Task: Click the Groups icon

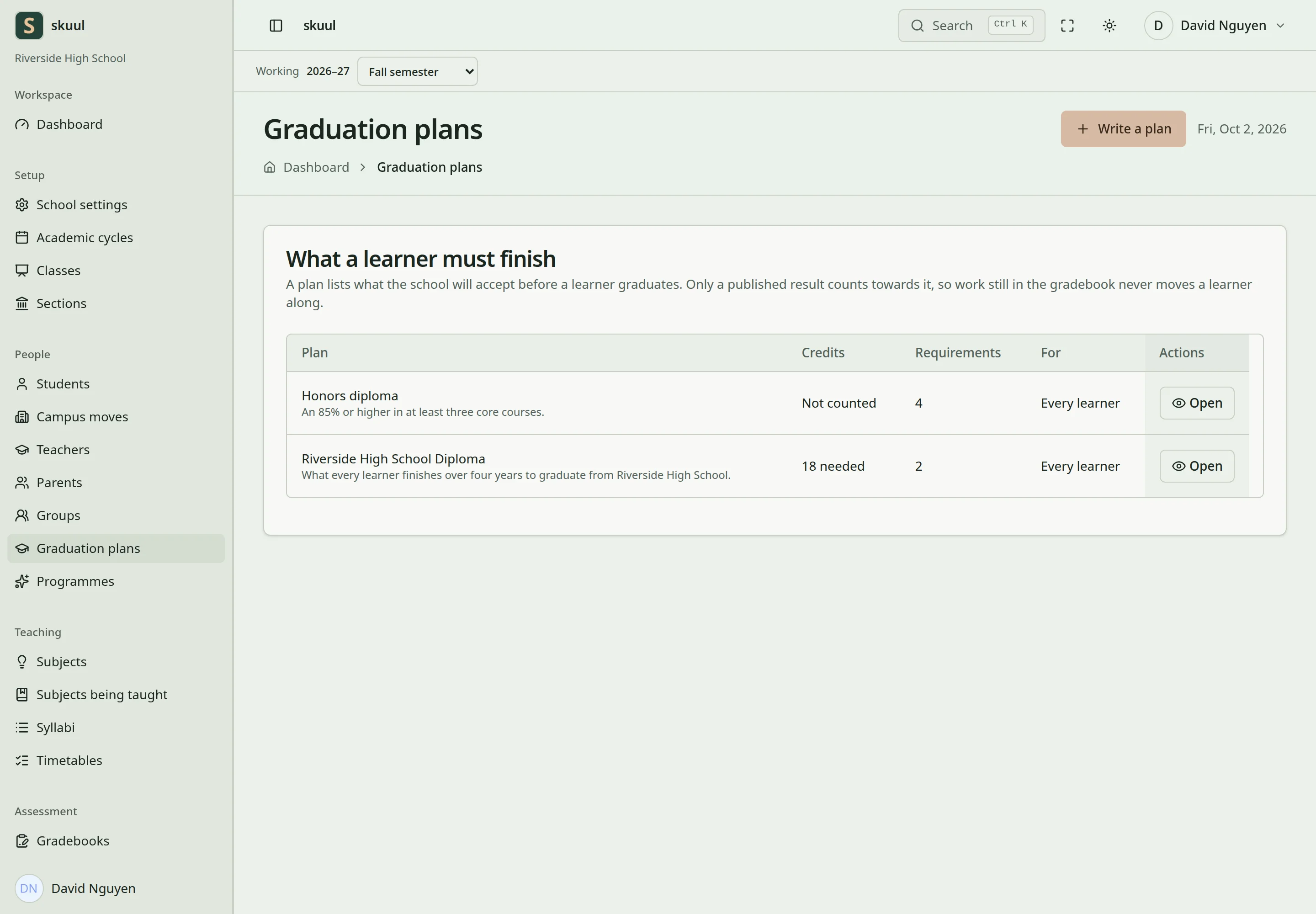Action: [x=22, y=515]
